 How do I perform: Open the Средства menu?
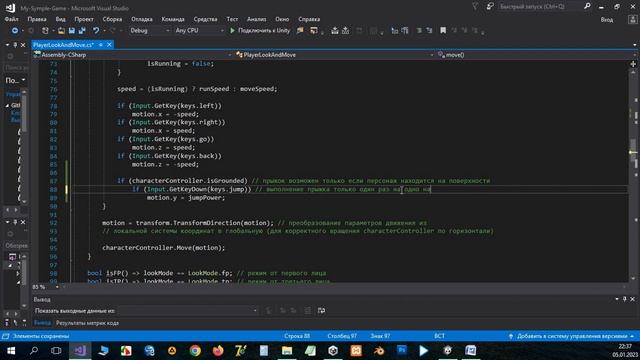(205, 19)
